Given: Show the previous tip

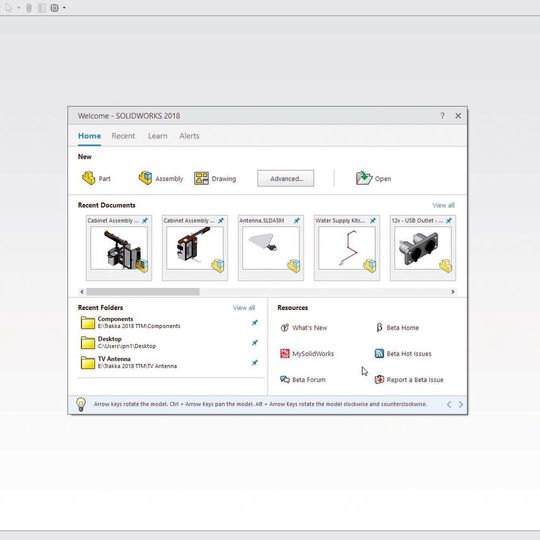Looking at the screenshot, I should [x=449, y=404].
